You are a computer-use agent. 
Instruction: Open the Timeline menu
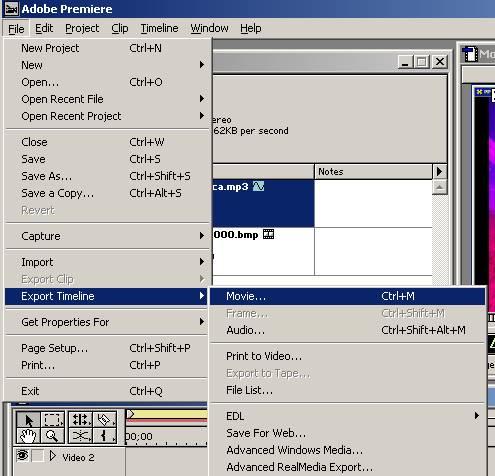coord(159,29)
